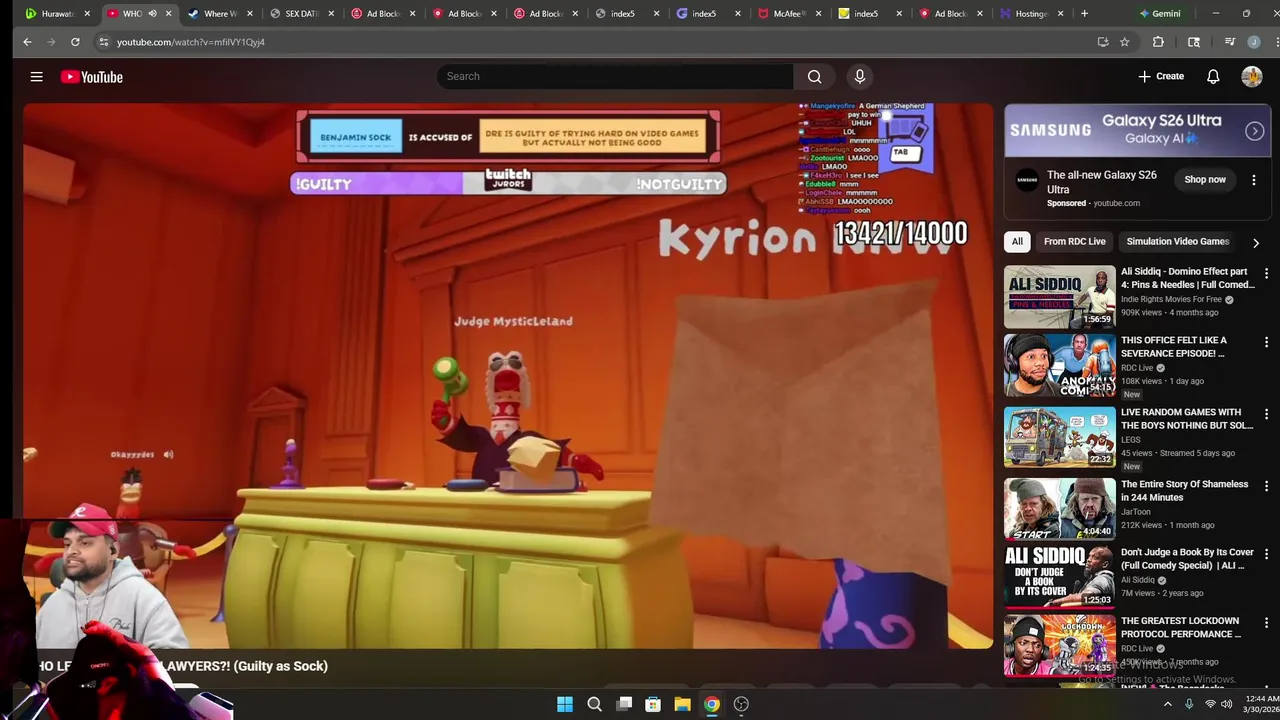Open Don't Judge a Book title
The width and height of the screenshot is (1280, 720).
[1187, 558]
